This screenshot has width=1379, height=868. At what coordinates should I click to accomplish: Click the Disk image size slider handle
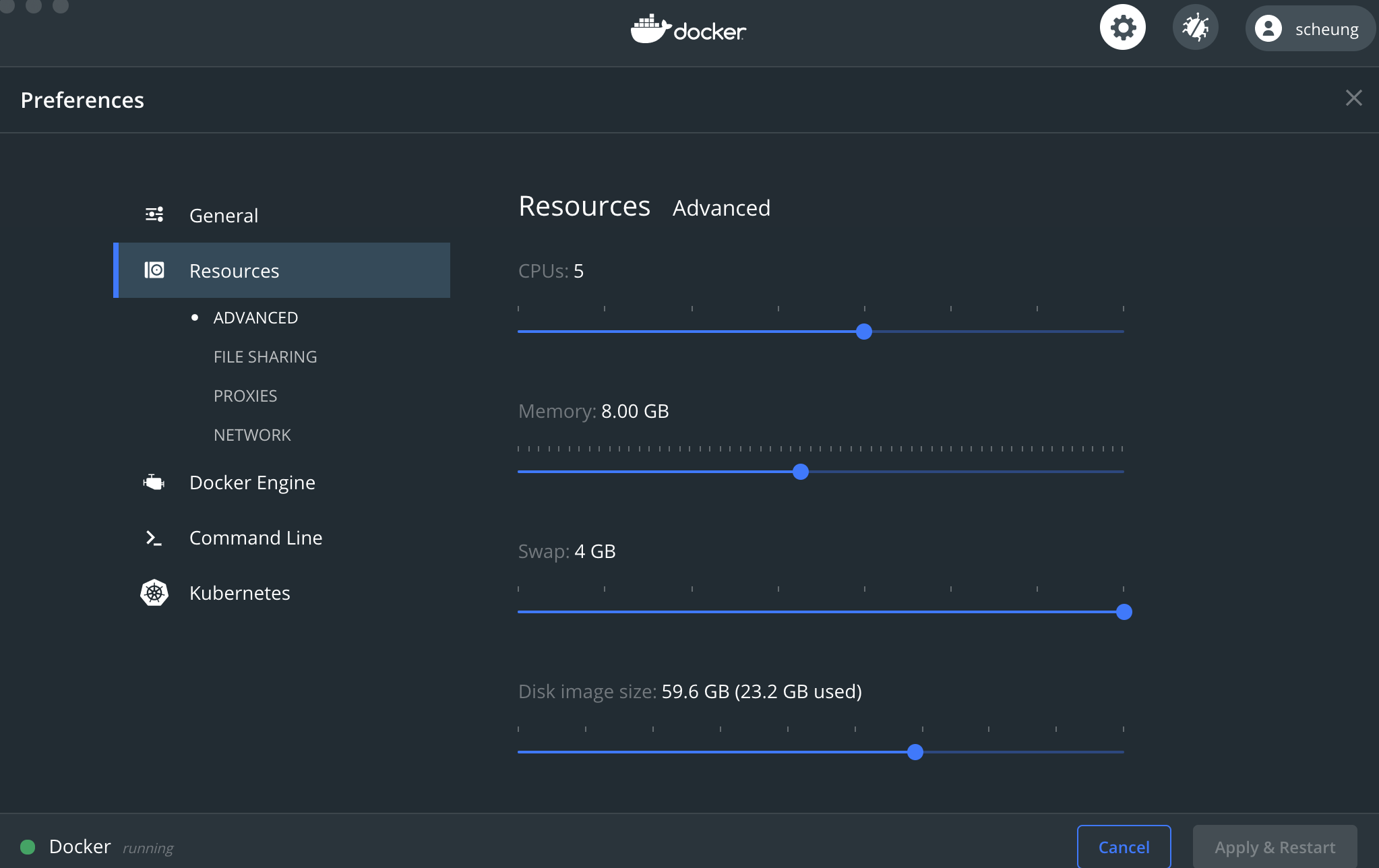click(915, 752)
